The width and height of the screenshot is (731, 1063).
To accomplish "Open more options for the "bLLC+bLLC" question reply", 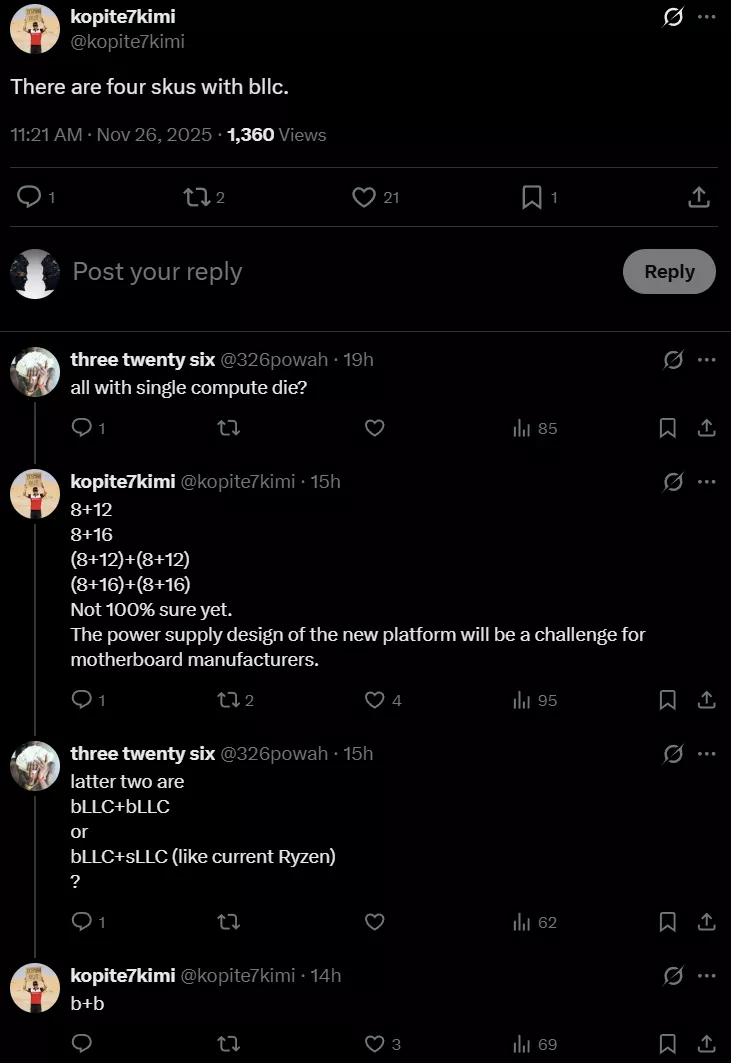I will 707,754.
